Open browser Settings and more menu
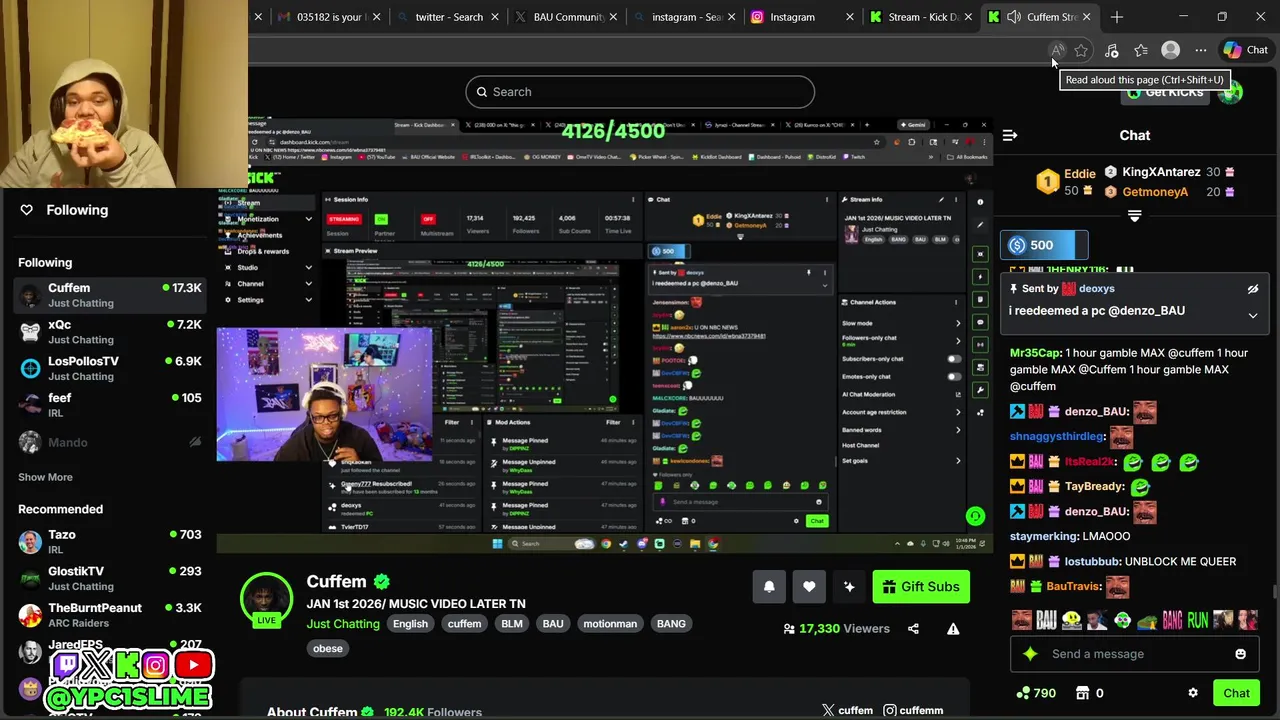Viewport: 1280px width, 720px height. (1200, 50)
